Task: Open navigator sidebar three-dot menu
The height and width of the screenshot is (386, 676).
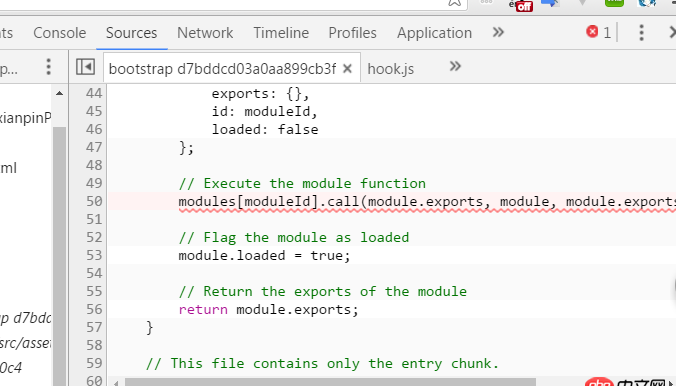Action: 48,67
